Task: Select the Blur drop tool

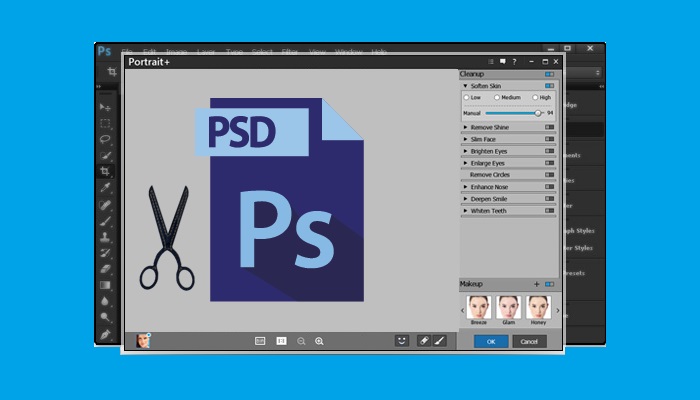Action: tap(105, 301)
